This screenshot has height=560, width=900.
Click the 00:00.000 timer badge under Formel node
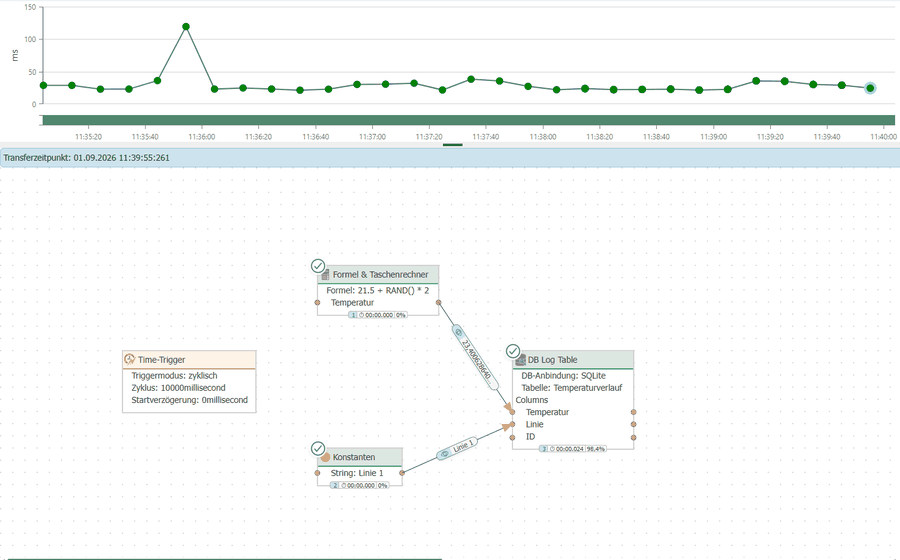tap(376, 315)
